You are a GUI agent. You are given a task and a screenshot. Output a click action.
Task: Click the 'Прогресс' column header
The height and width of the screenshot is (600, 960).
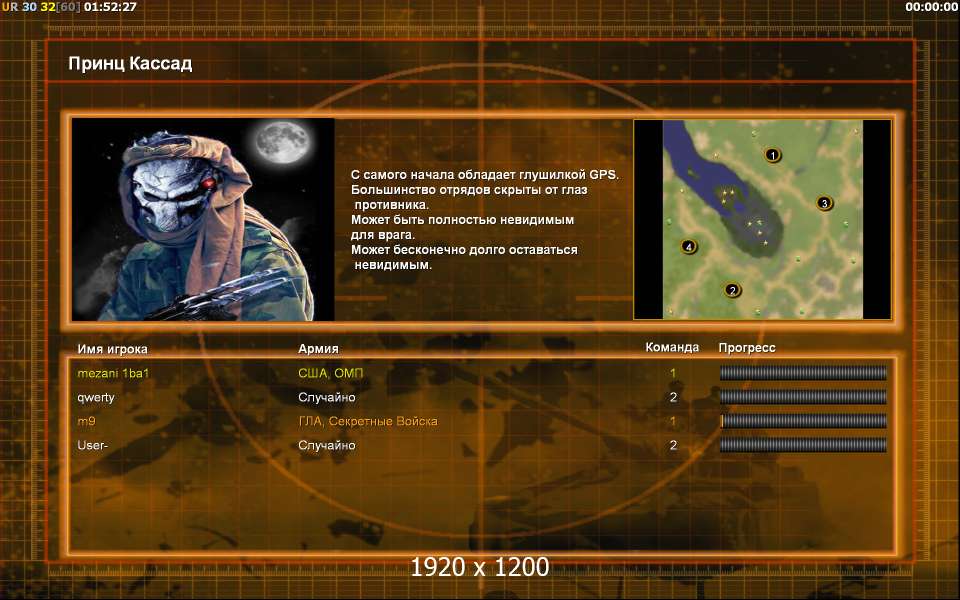click(747, 348)
